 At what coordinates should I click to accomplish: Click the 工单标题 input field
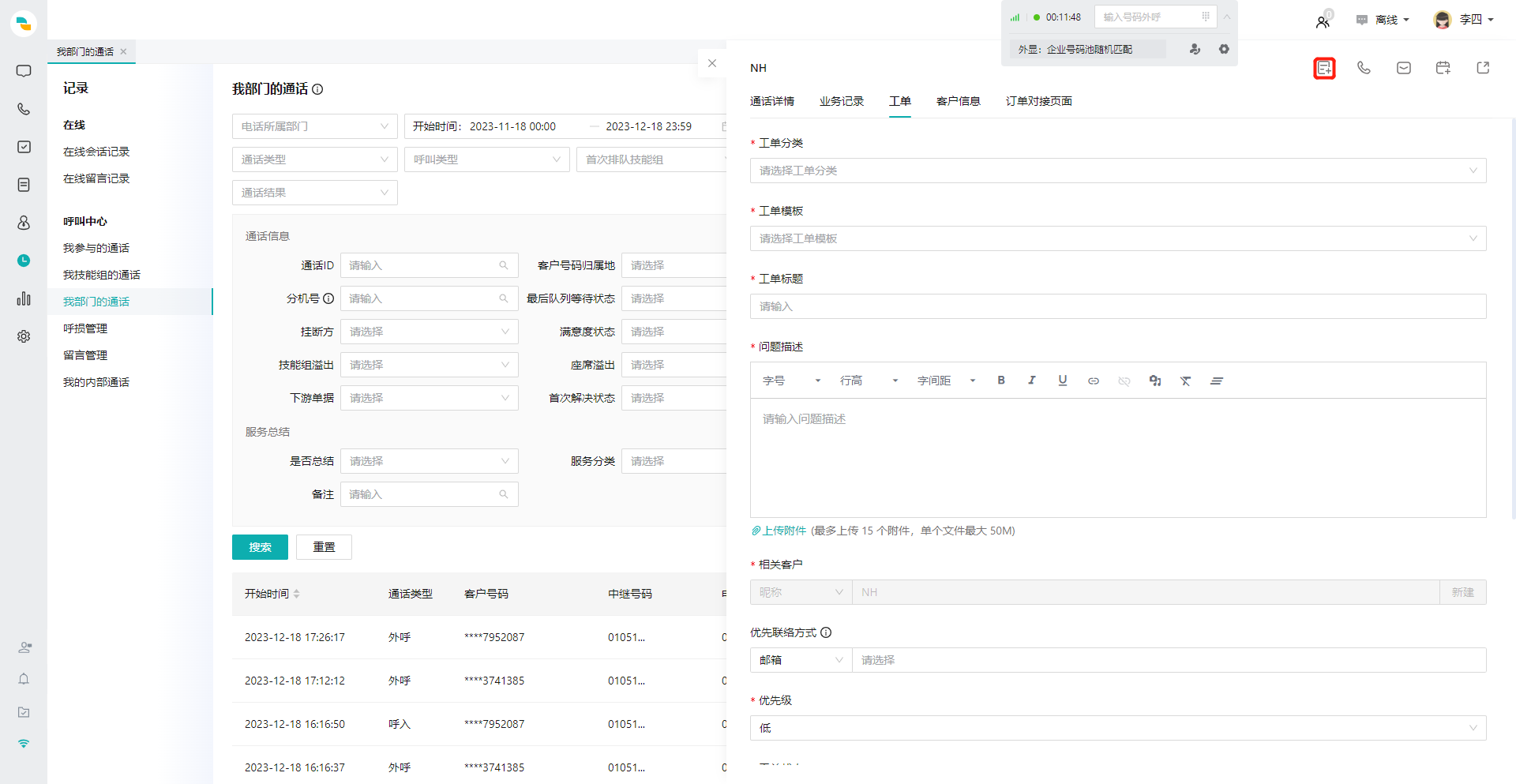pos(1118,306)
